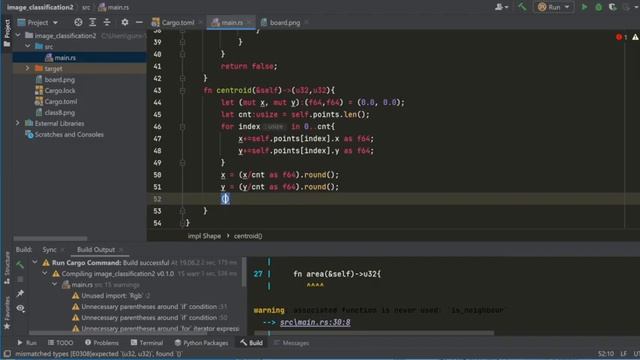This screenshot has height=360, width=640.
Task: Click fold marker at line 46
Action: (x=182, y=127)
